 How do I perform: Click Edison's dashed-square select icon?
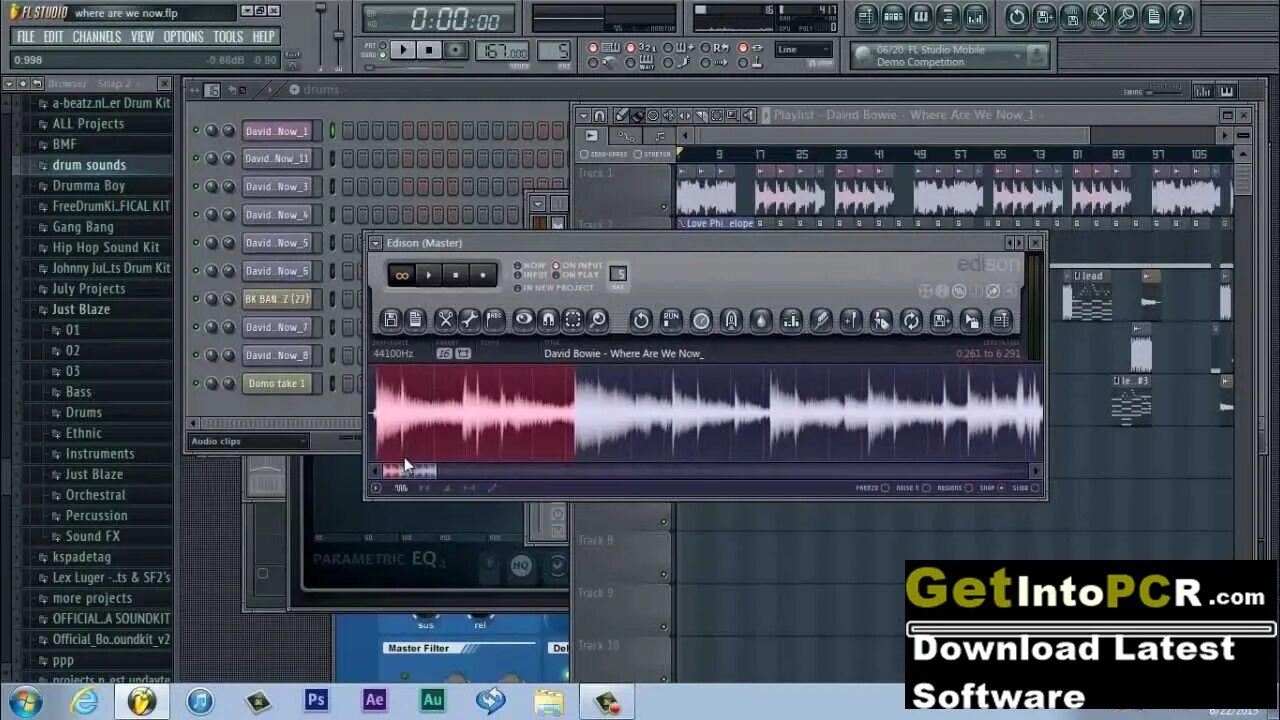coord(573,320)
